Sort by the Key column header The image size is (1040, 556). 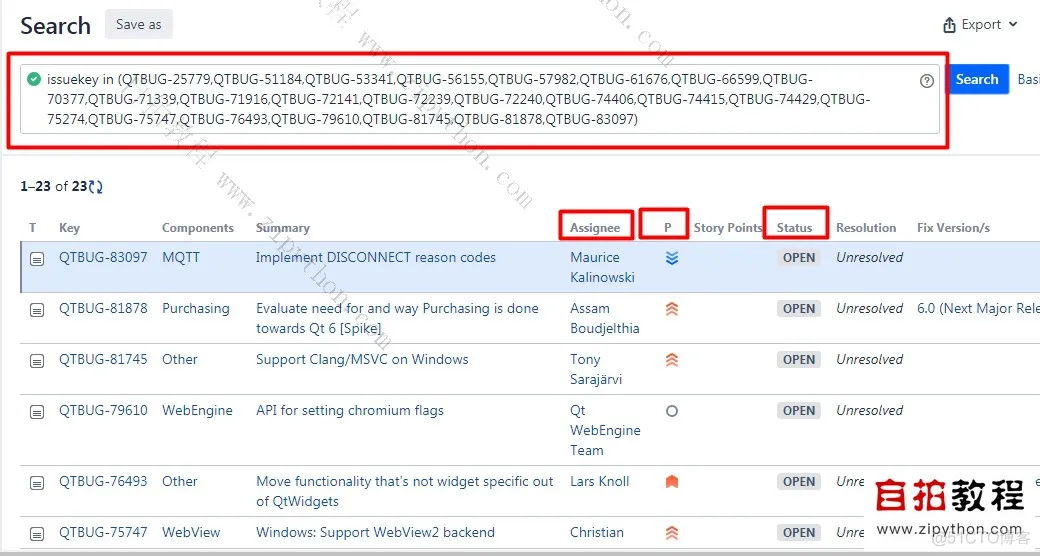point(69,228)
